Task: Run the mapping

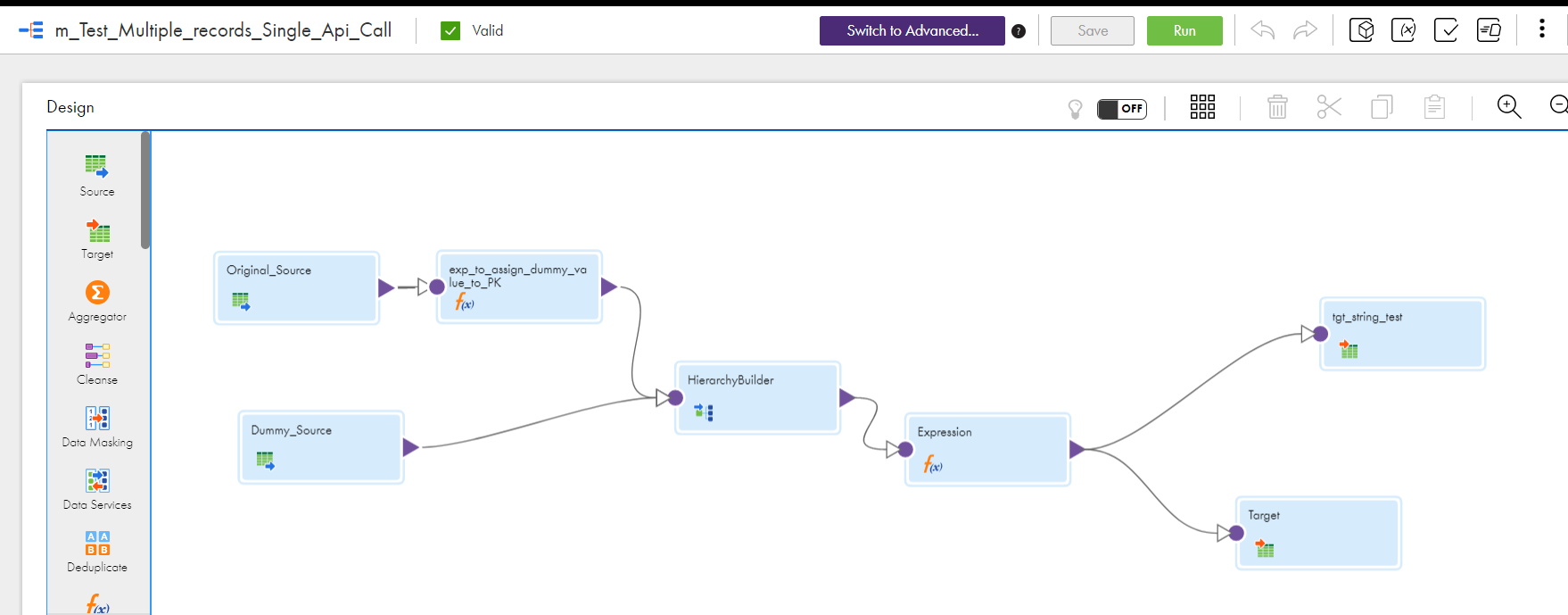Action: 1184,30
